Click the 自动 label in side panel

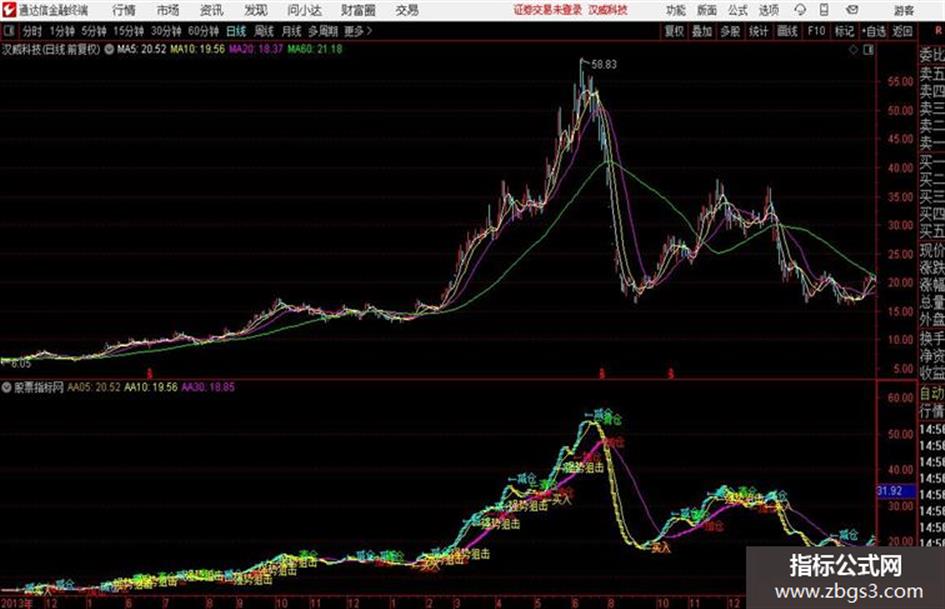(932, 393)
